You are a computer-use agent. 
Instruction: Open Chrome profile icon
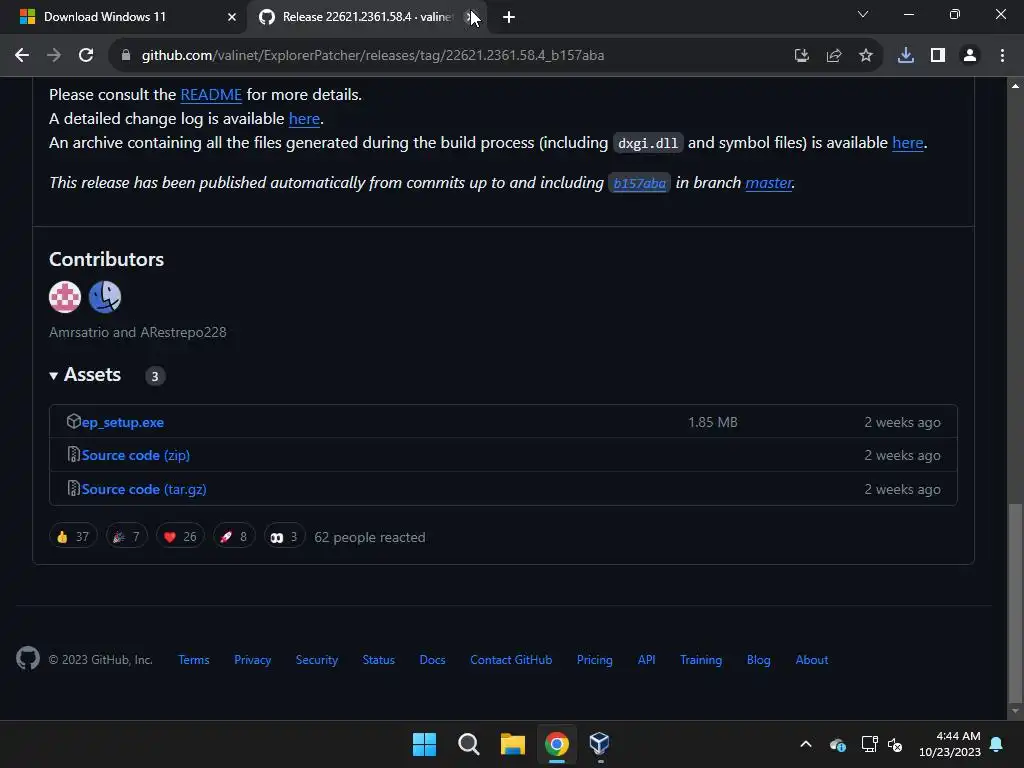tap(970, 56)
